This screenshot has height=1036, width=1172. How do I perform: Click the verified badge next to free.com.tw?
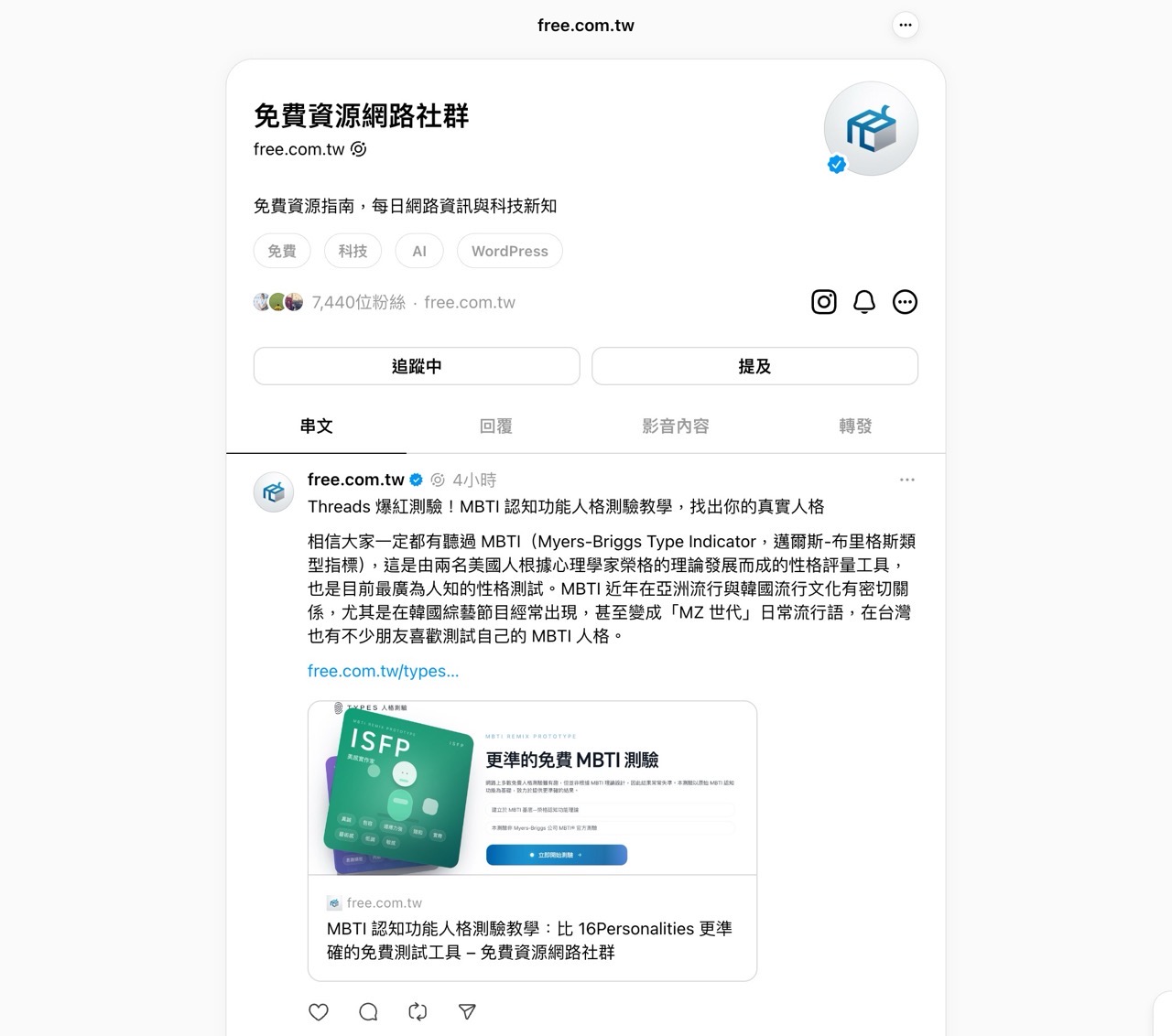pos(415,479)
